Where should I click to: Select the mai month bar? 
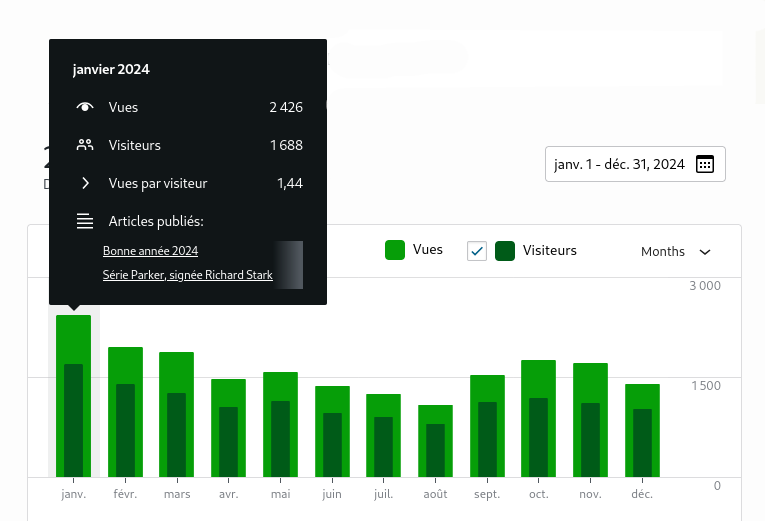(281, 424)
